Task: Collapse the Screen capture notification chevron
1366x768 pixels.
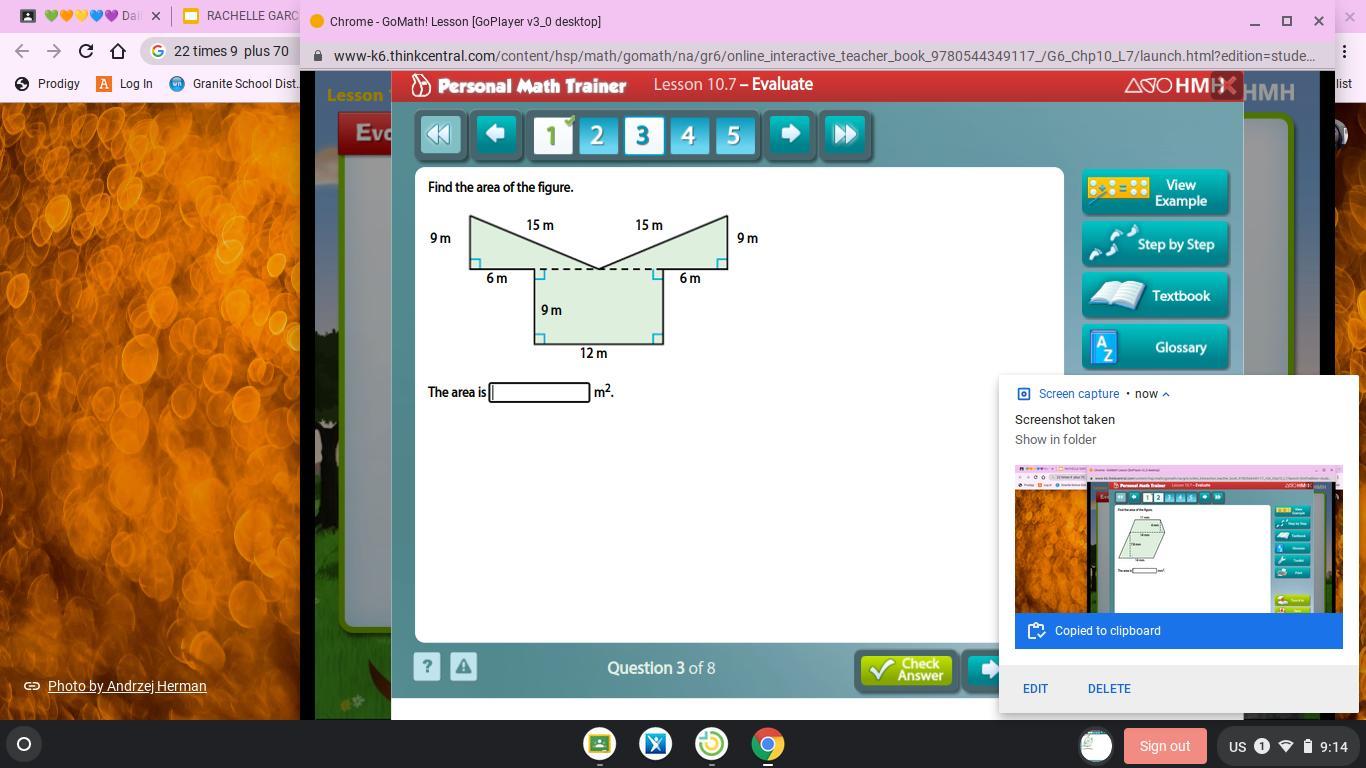Action: [x=1166, y=394]
